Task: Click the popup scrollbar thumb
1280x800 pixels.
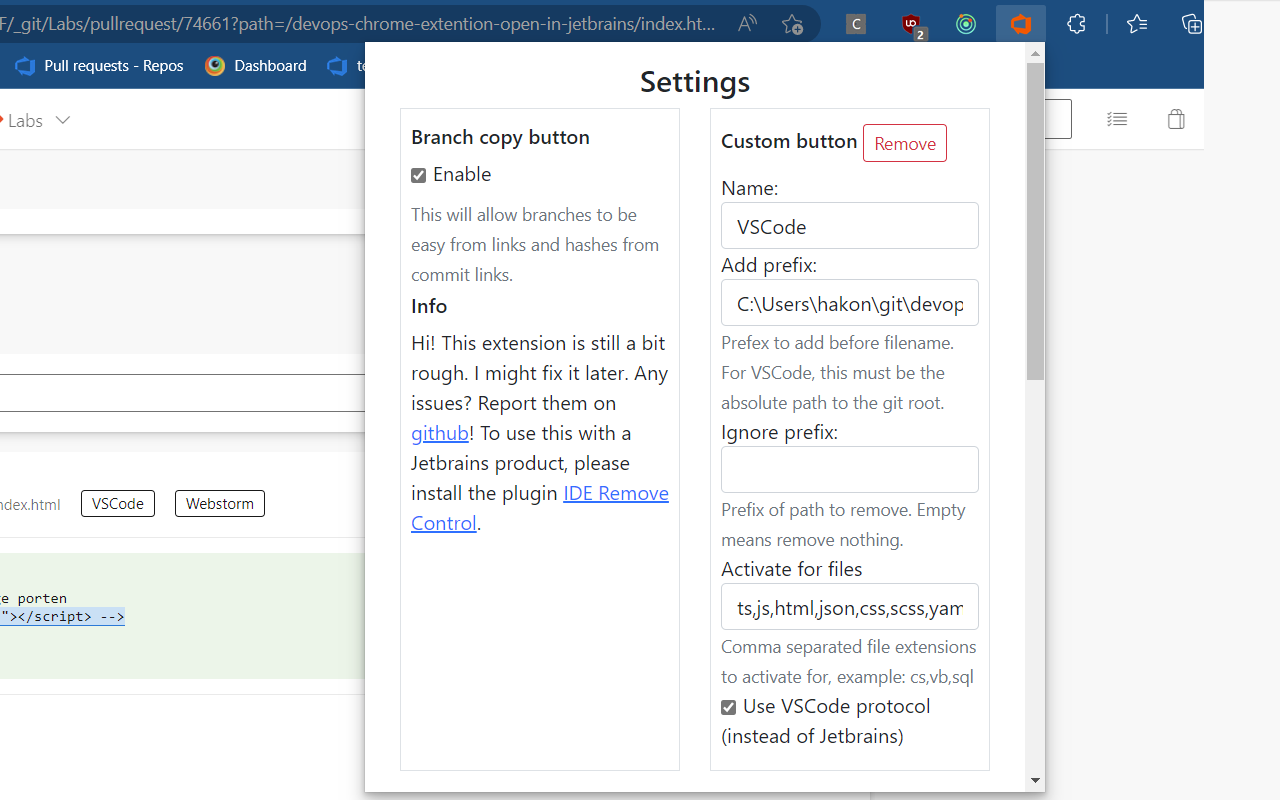Action: pos(1035,221)
